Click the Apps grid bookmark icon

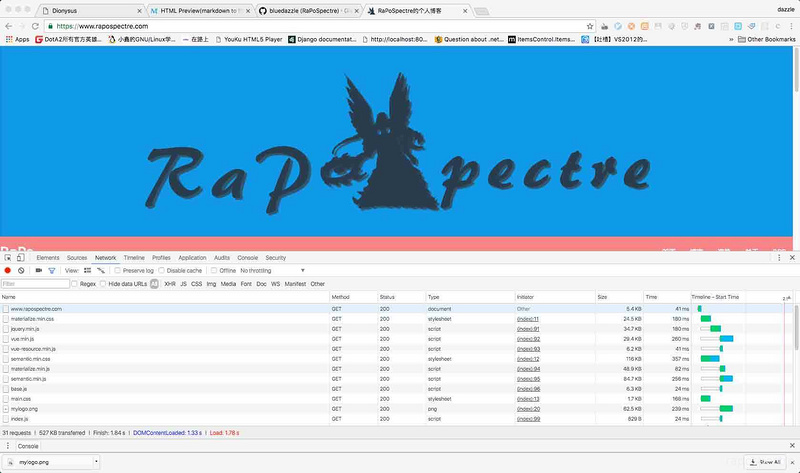click(x=9, y=39)
